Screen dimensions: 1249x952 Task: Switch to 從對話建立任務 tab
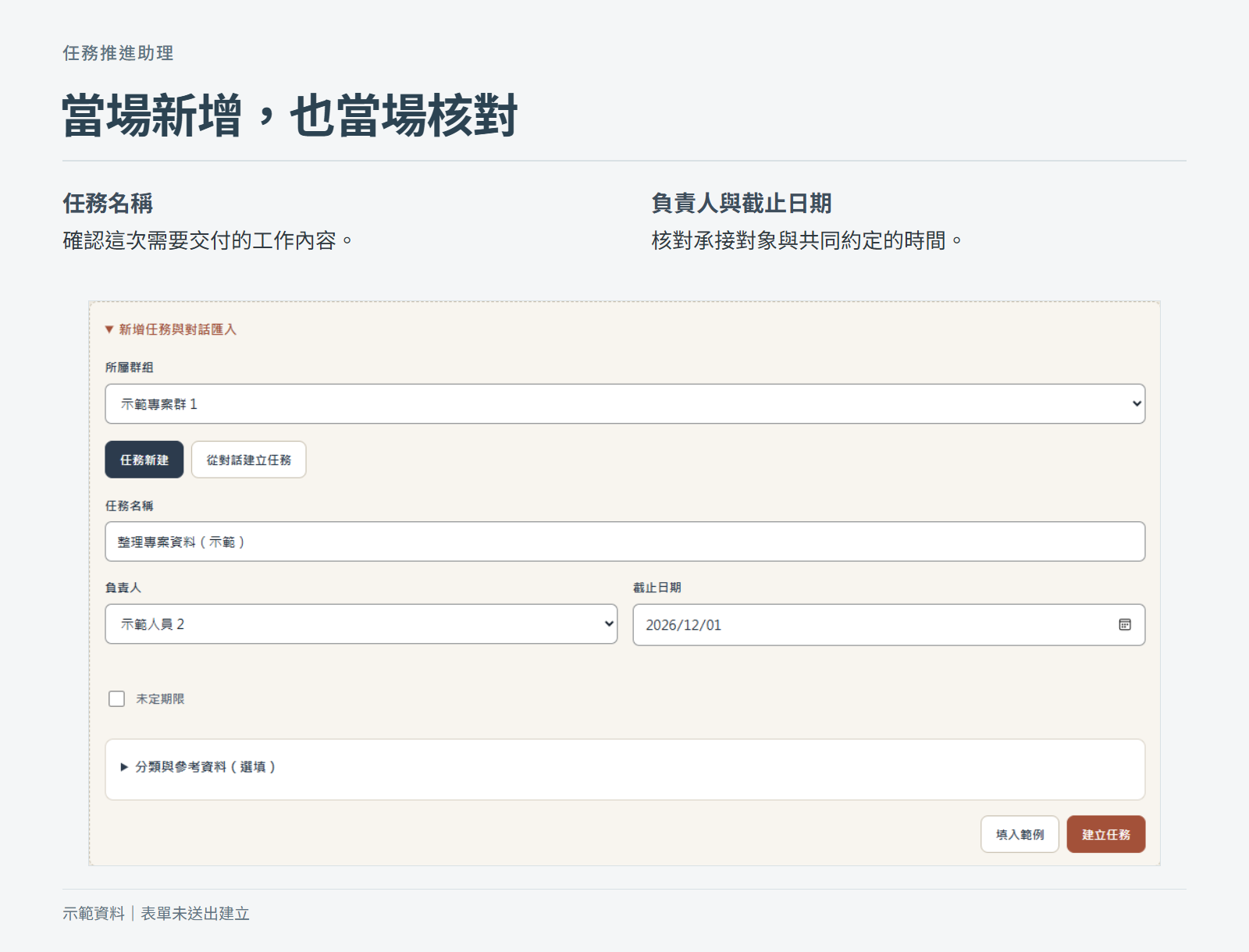(249, 460)
